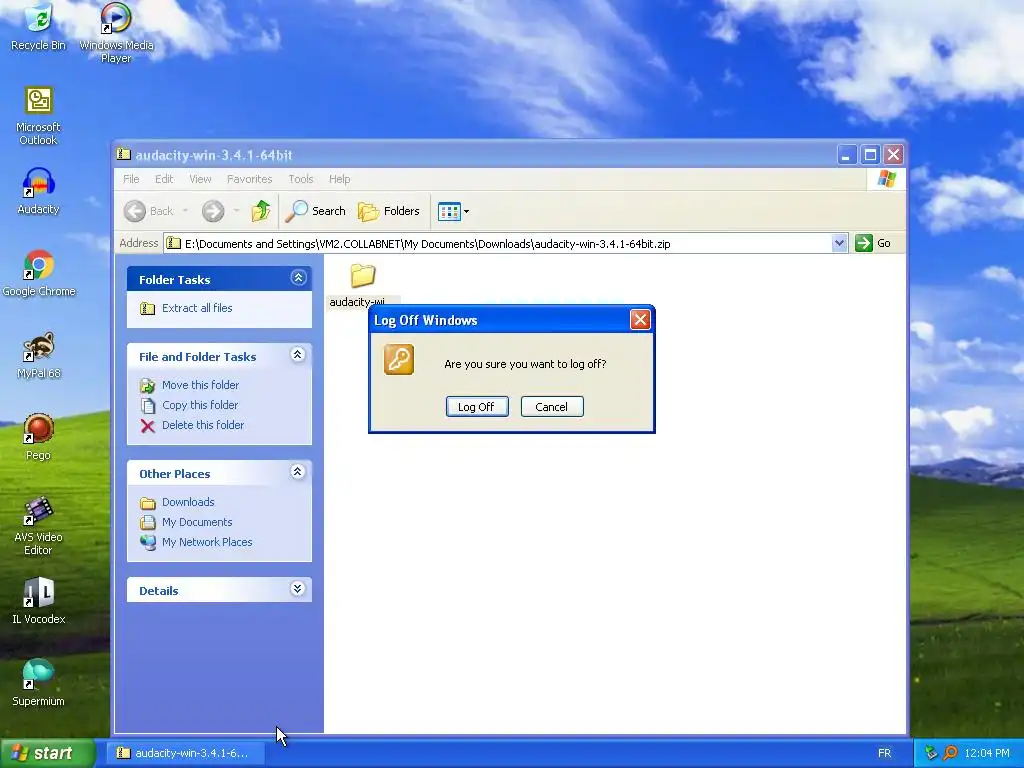Click the Copy this folder link
The image size is (1024, 768).
click(200, 405)
